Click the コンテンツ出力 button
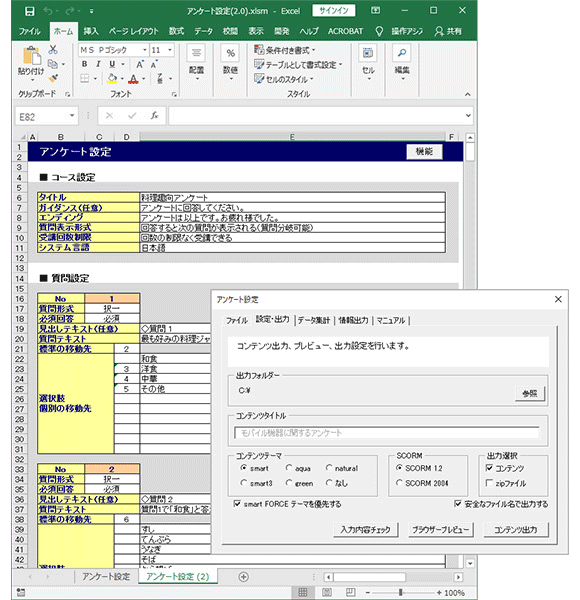This screenshot has width=580, height=600. 516,530
